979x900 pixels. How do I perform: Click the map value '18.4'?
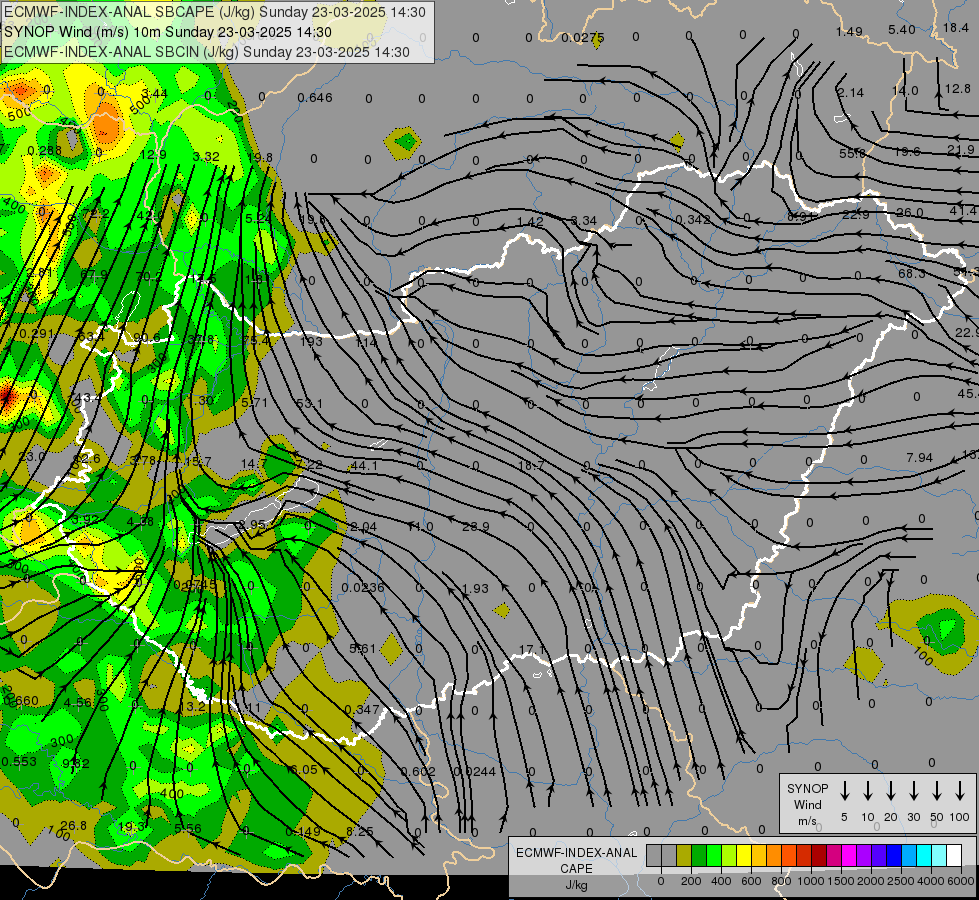tap(956, 27)
